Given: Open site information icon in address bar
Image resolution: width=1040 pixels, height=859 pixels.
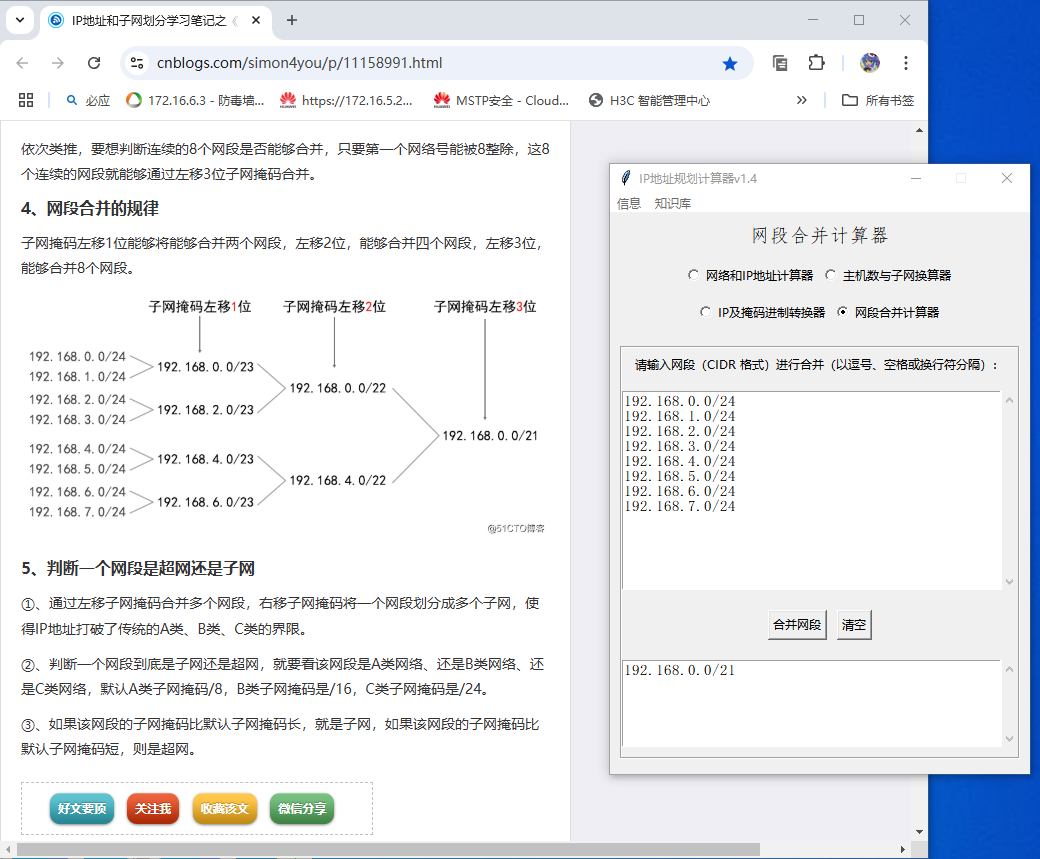Looking at the screenshot, I should (137, 63).
